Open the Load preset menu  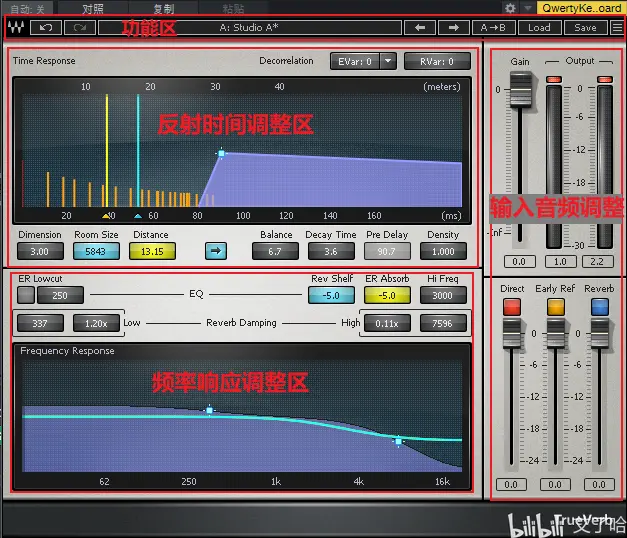(x=539, y=28)
